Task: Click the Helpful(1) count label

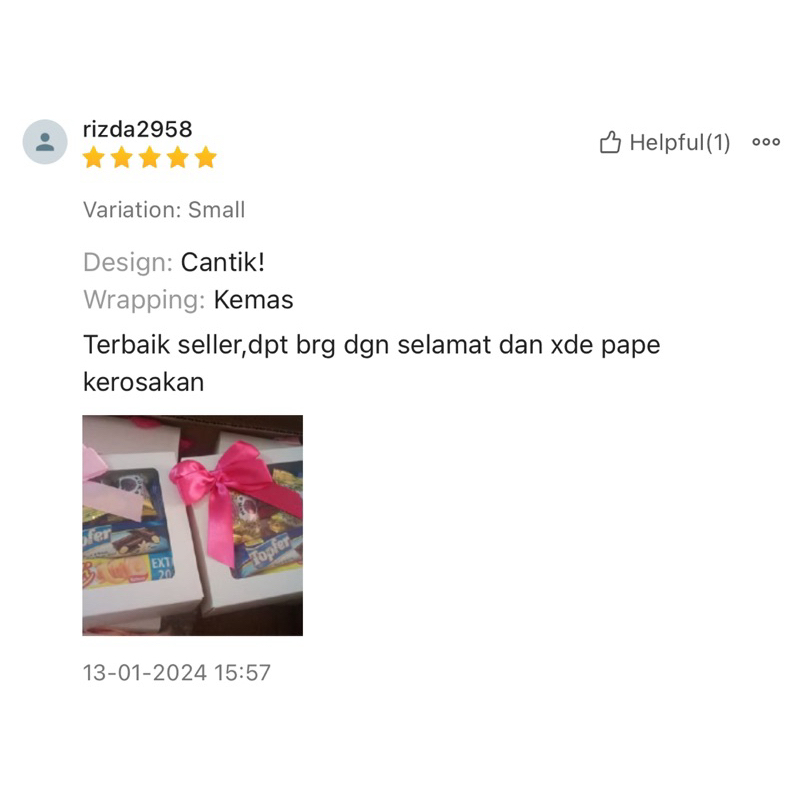Action: tap(680, 142)
